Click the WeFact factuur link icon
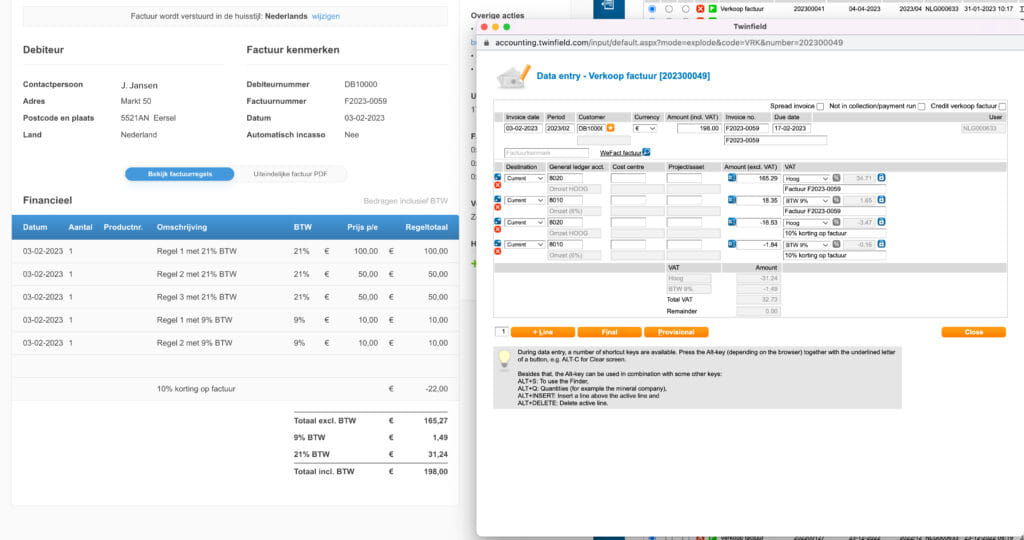 (x=646, y=152)
